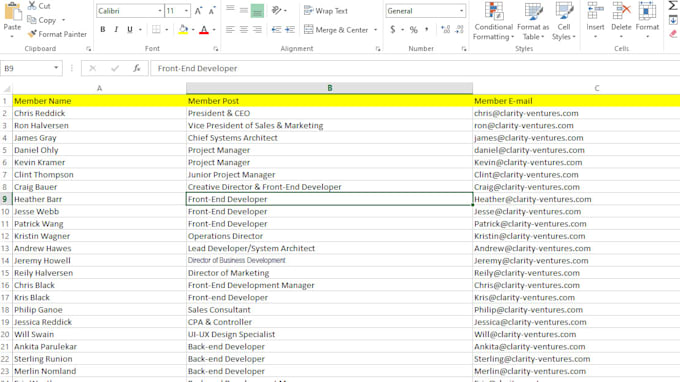
Task: Open borders dropdown arrow
Action: coord(167,29)
